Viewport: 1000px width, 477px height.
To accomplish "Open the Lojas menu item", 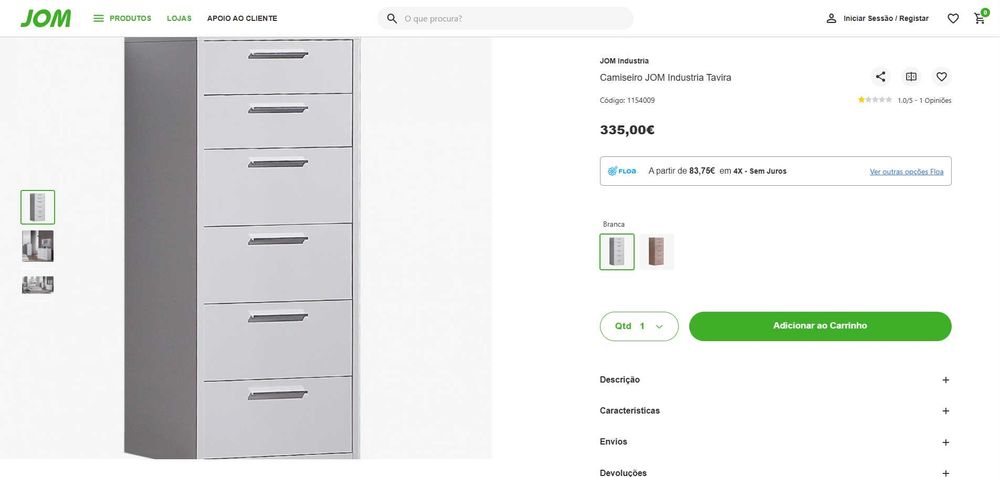I will click(179, 18).
